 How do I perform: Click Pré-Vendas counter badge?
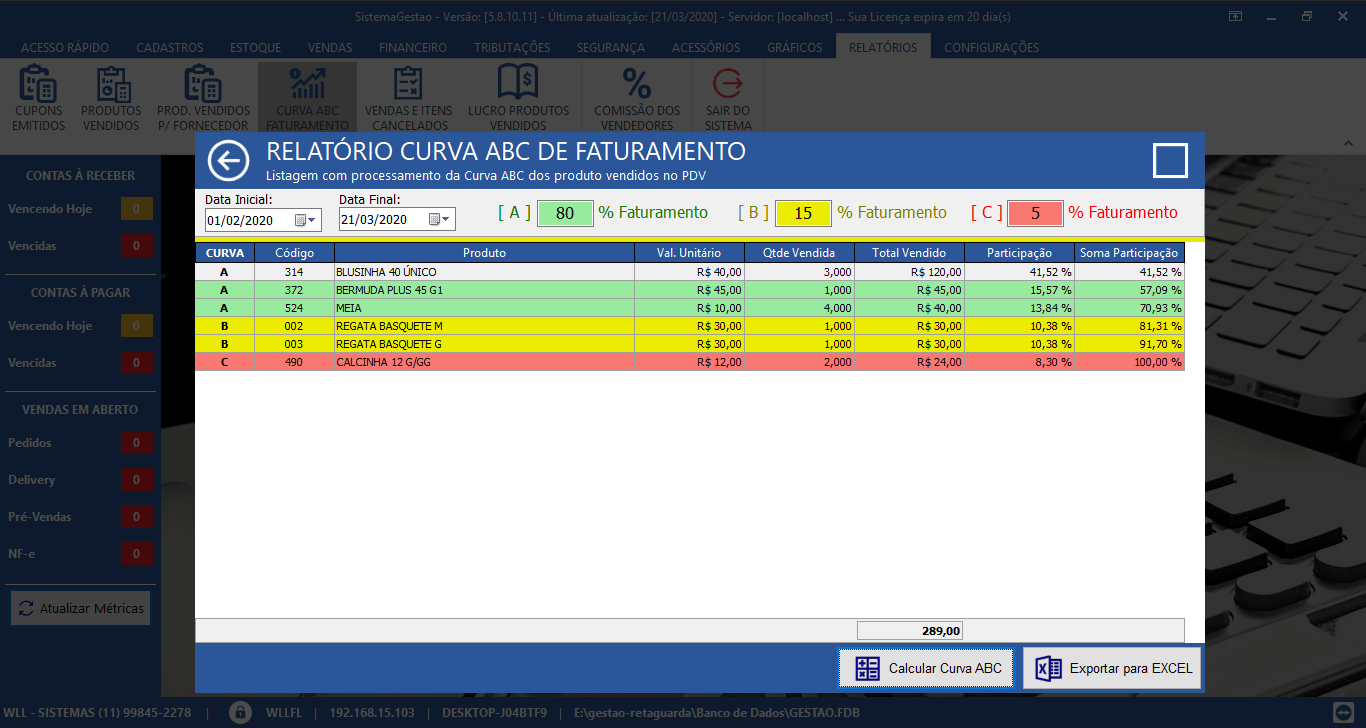[137, 517]
